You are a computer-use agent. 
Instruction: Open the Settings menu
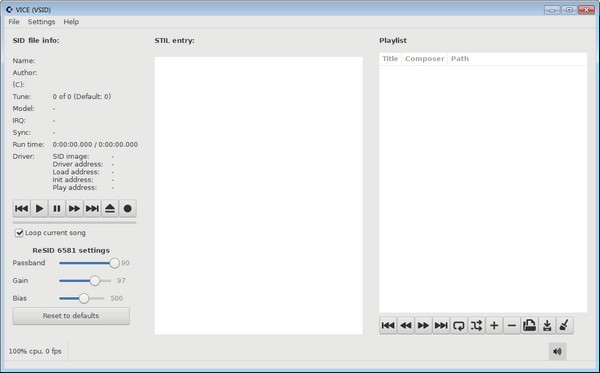click(41, 22)
